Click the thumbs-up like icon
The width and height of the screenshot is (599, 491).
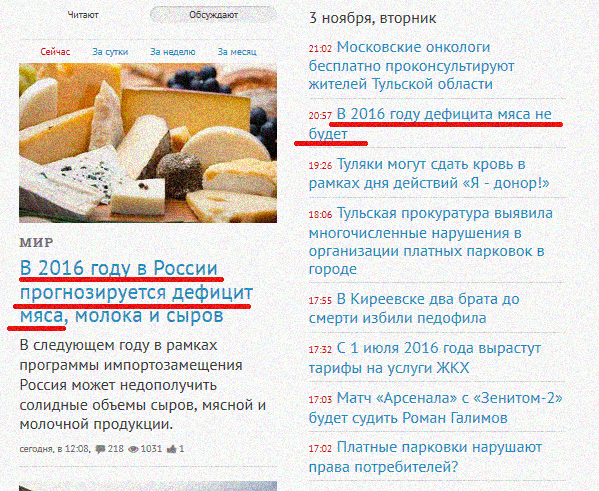tap(172, 449)
